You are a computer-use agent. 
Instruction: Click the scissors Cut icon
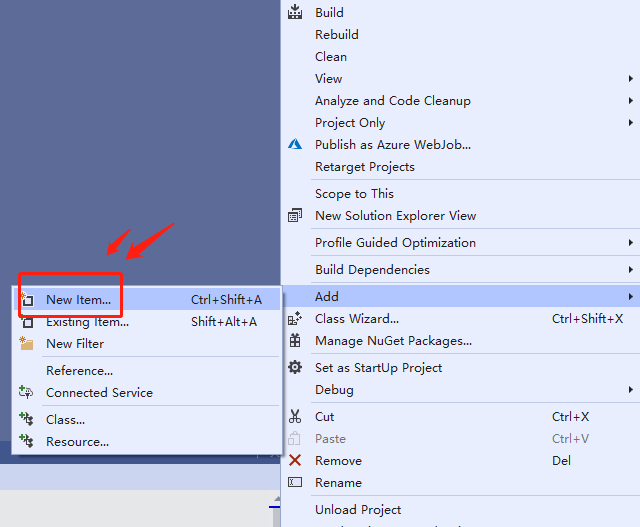(x=295, y=416)
